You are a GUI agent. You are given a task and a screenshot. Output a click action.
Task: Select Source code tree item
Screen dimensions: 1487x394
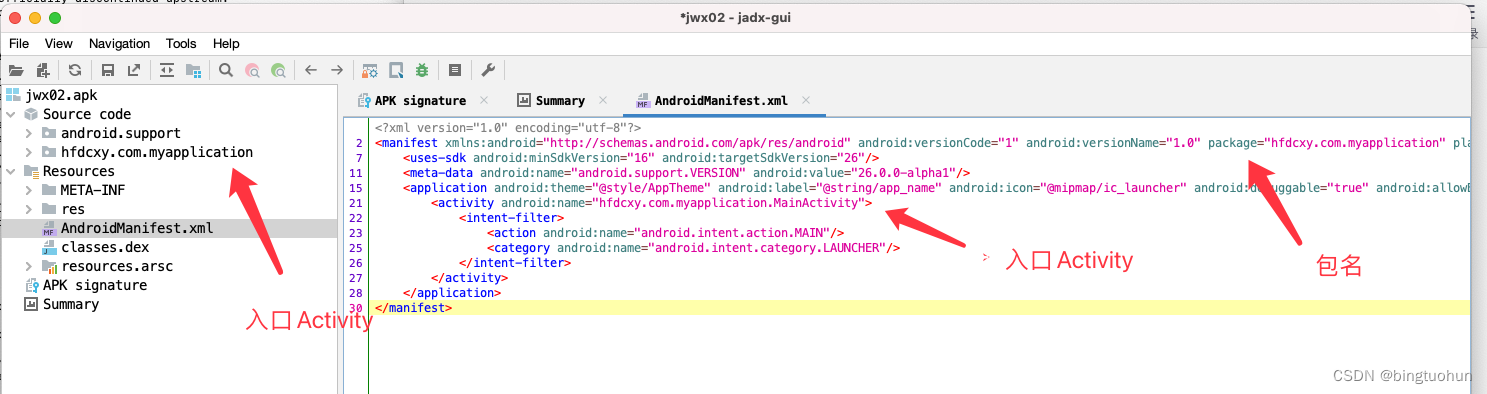[x=86, y=114]
